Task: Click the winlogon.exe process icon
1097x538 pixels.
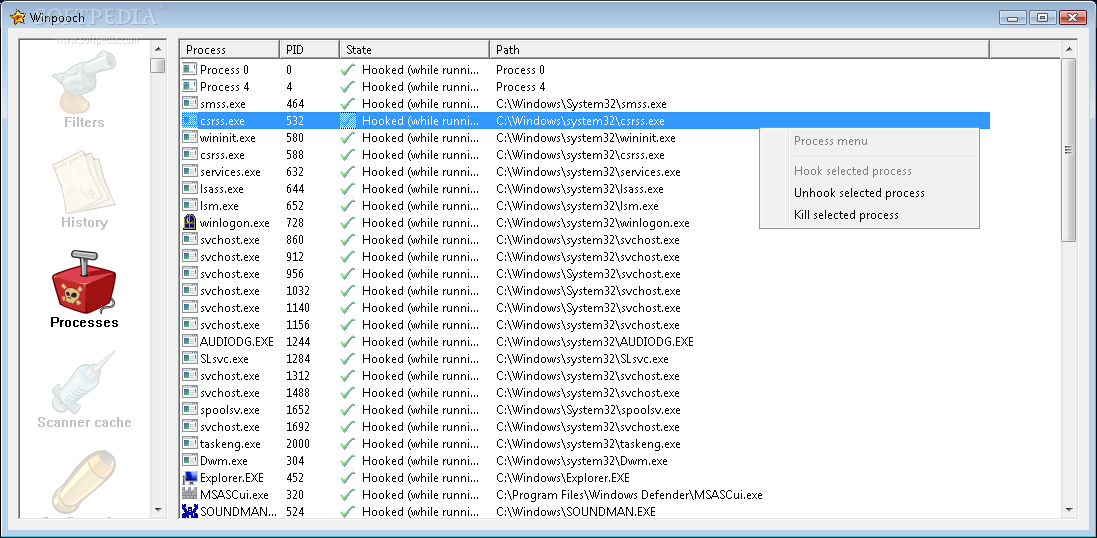Action: (190, 222)
